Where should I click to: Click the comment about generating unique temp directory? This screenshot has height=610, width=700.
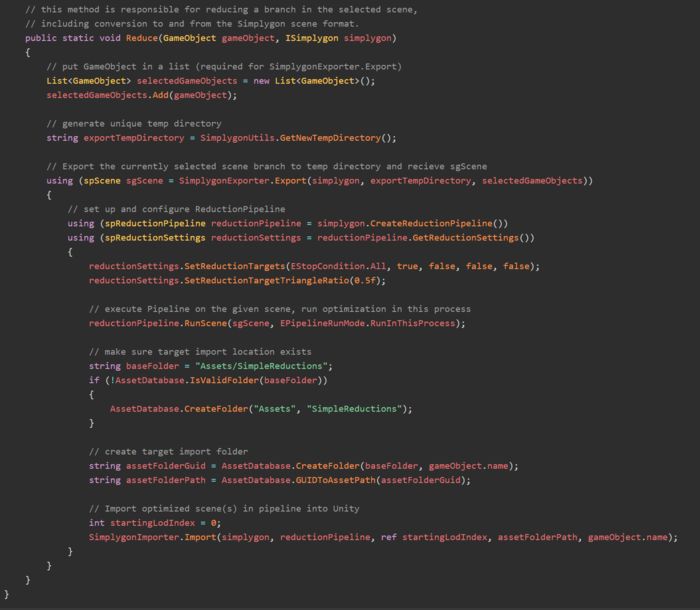(134, 124)
